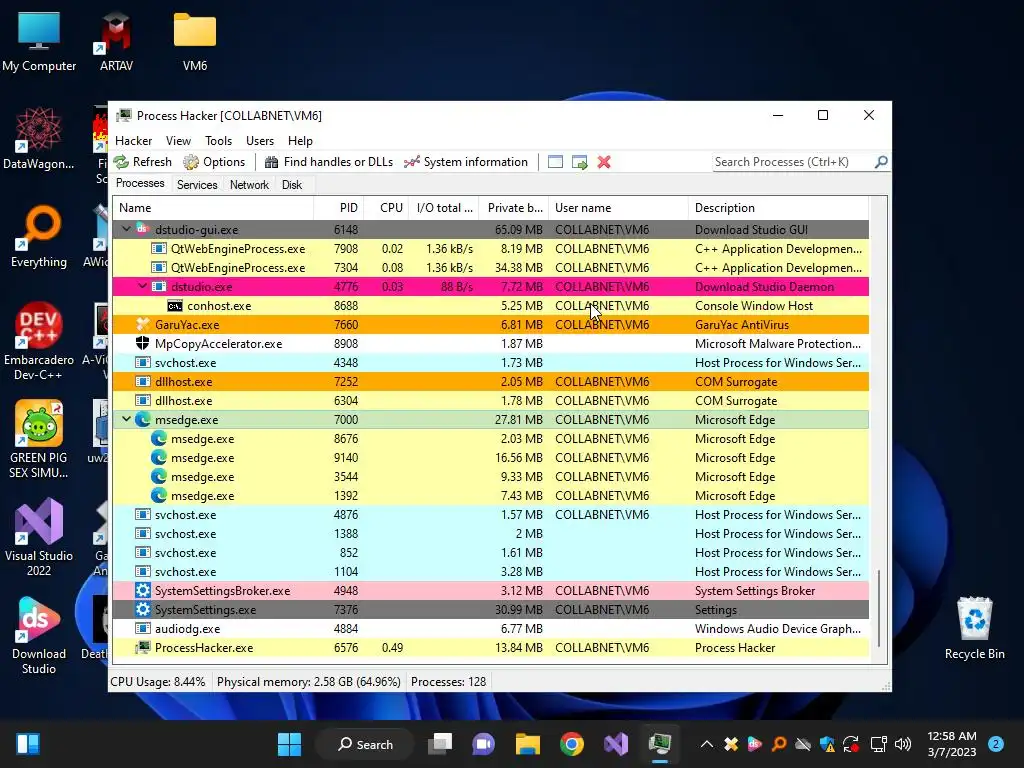Select the ProcessHacker.exe process row
This screenshot has width=1024, height=768.
point(490,647)
